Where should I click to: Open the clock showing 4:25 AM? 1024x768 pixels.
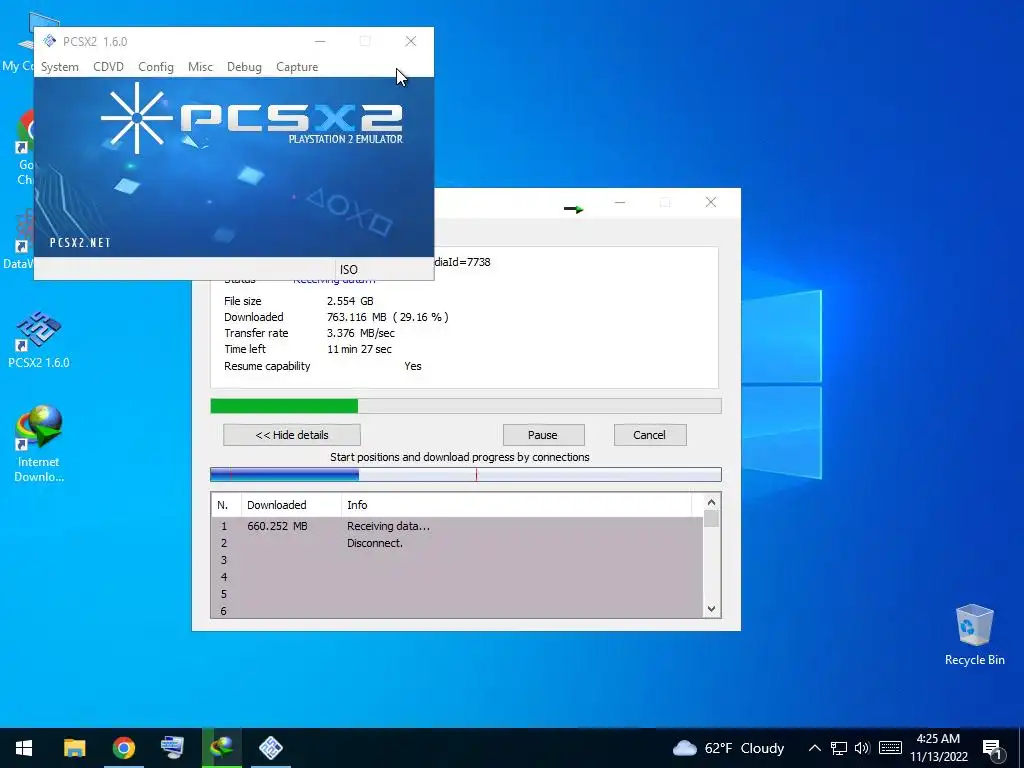point(938,748)
